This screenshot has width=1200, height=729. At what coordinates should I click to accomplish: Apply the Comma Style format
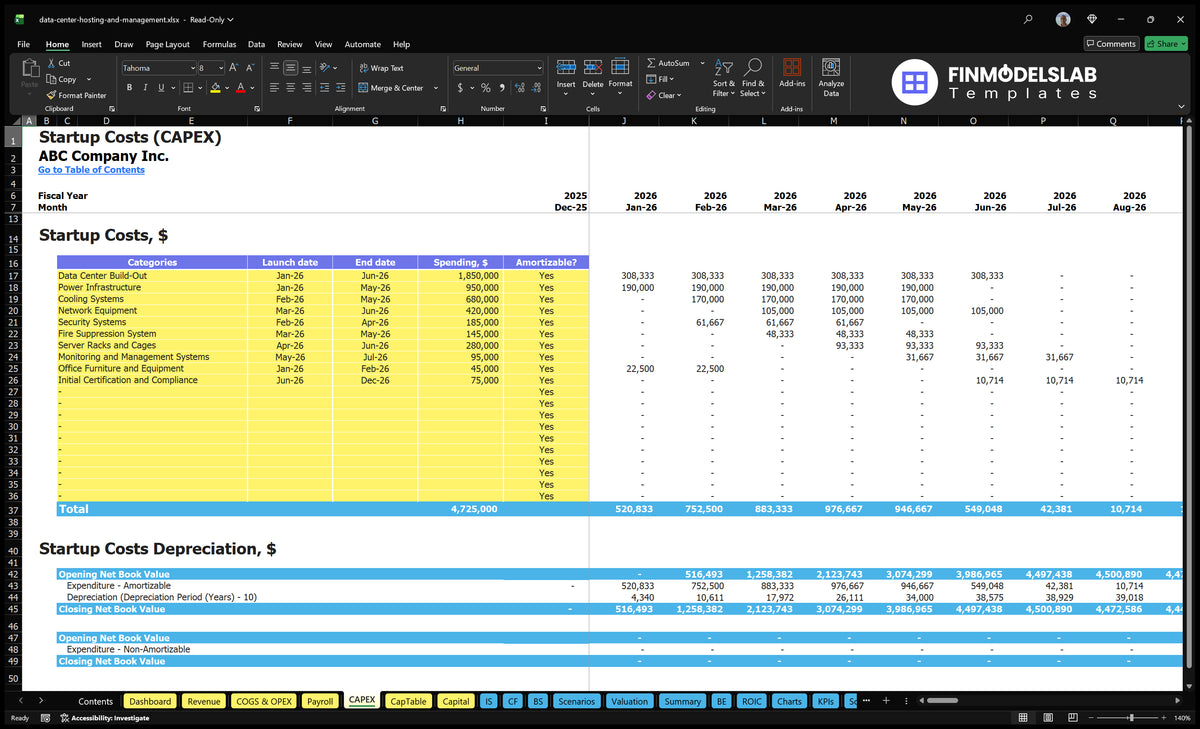501,88
